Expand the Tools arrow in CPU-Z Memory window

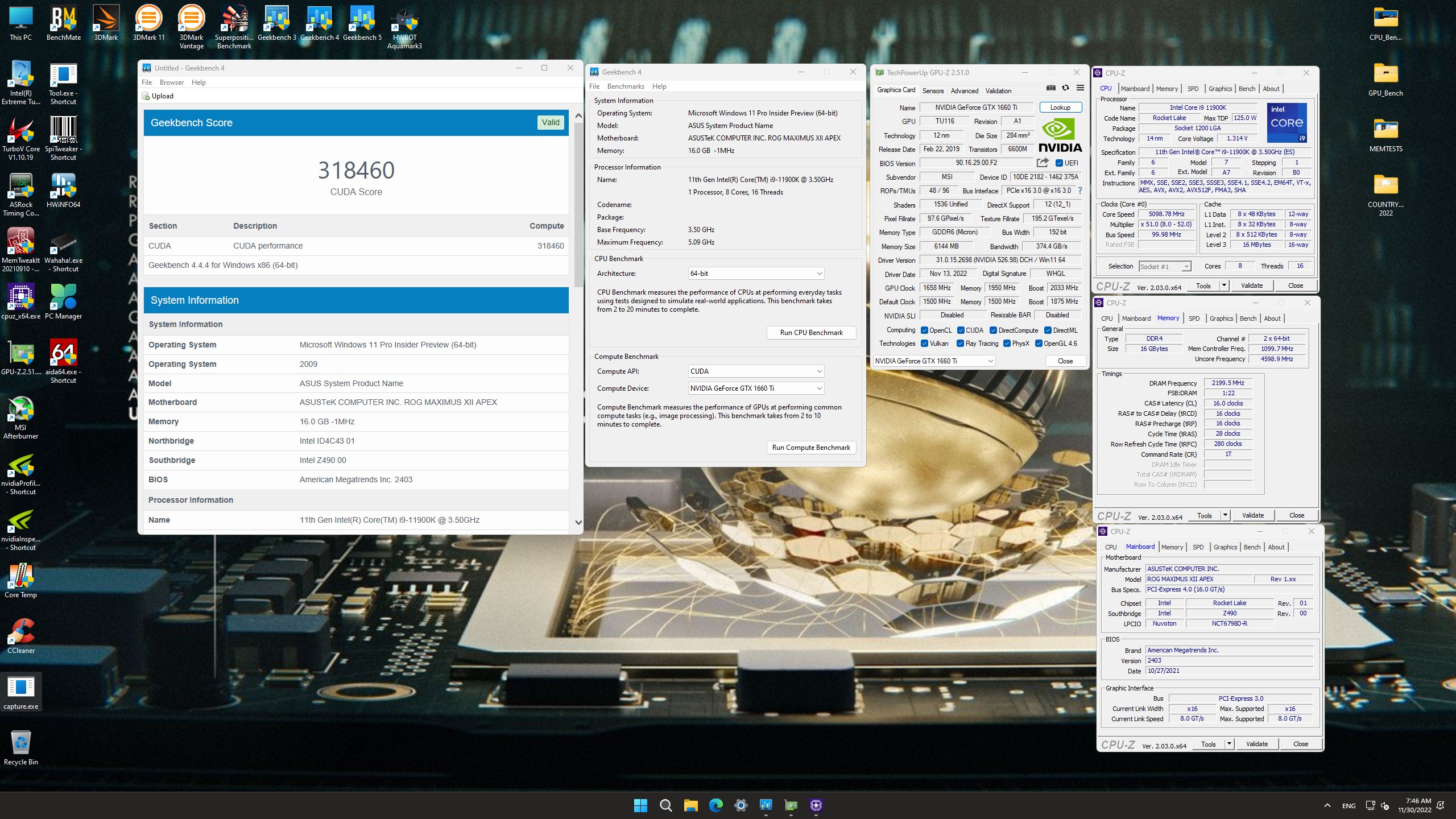tap(1225, 515)
